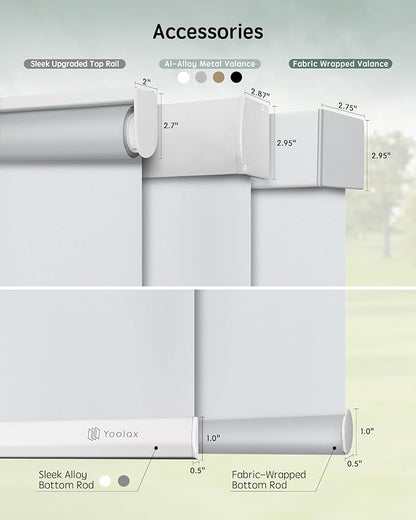Click the 2.87" metal valance dimension

(x=260, y=93)
